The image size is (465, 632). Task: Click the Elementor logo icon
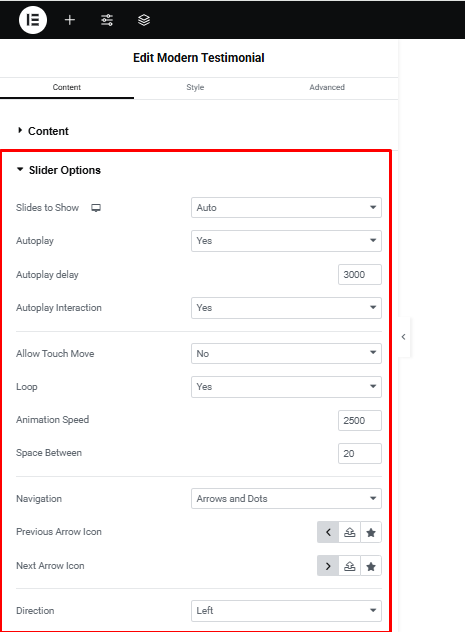pyautogui.click(x=33, y=20)
